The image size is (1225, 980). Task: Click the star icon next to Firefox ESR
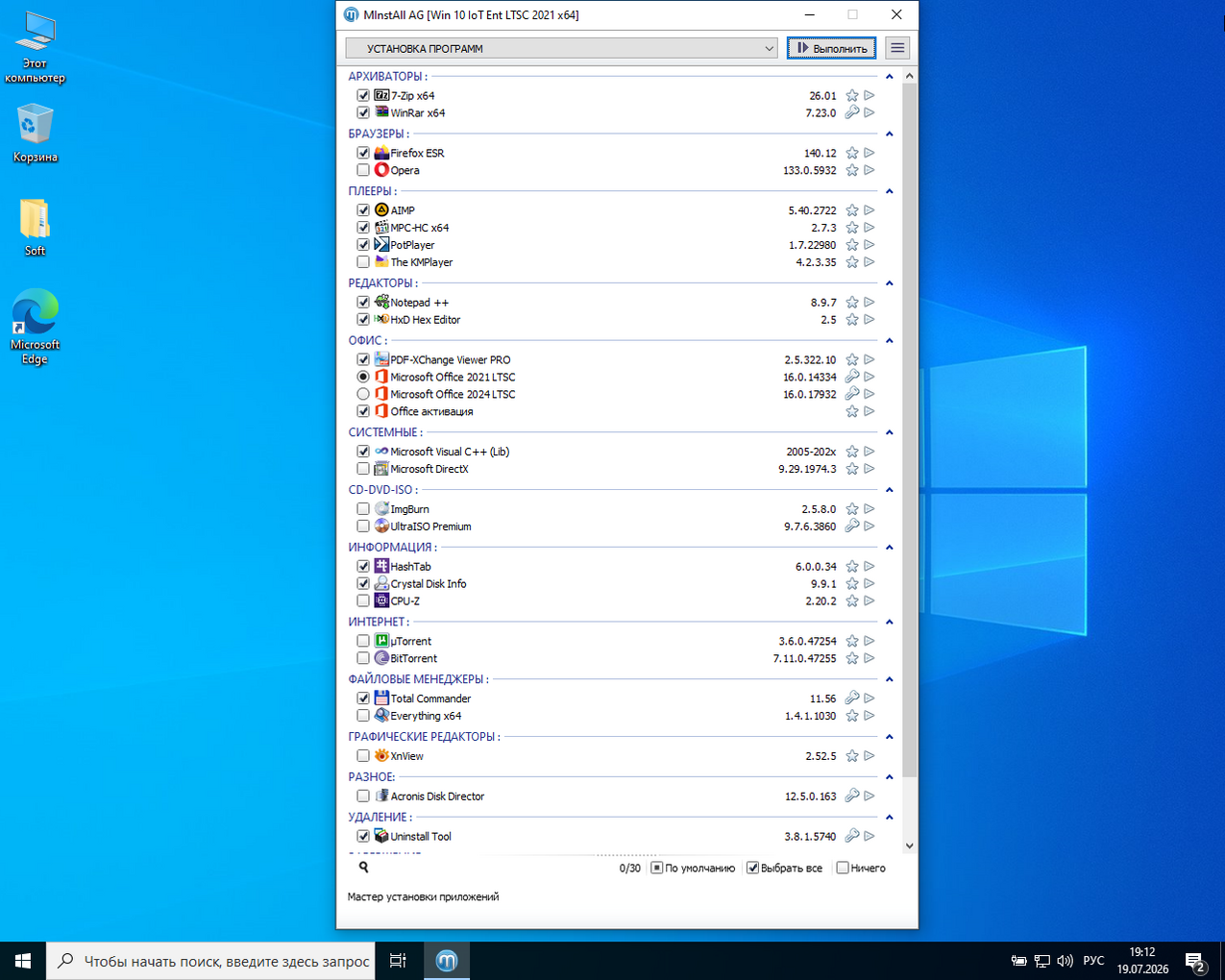[852, 153]
